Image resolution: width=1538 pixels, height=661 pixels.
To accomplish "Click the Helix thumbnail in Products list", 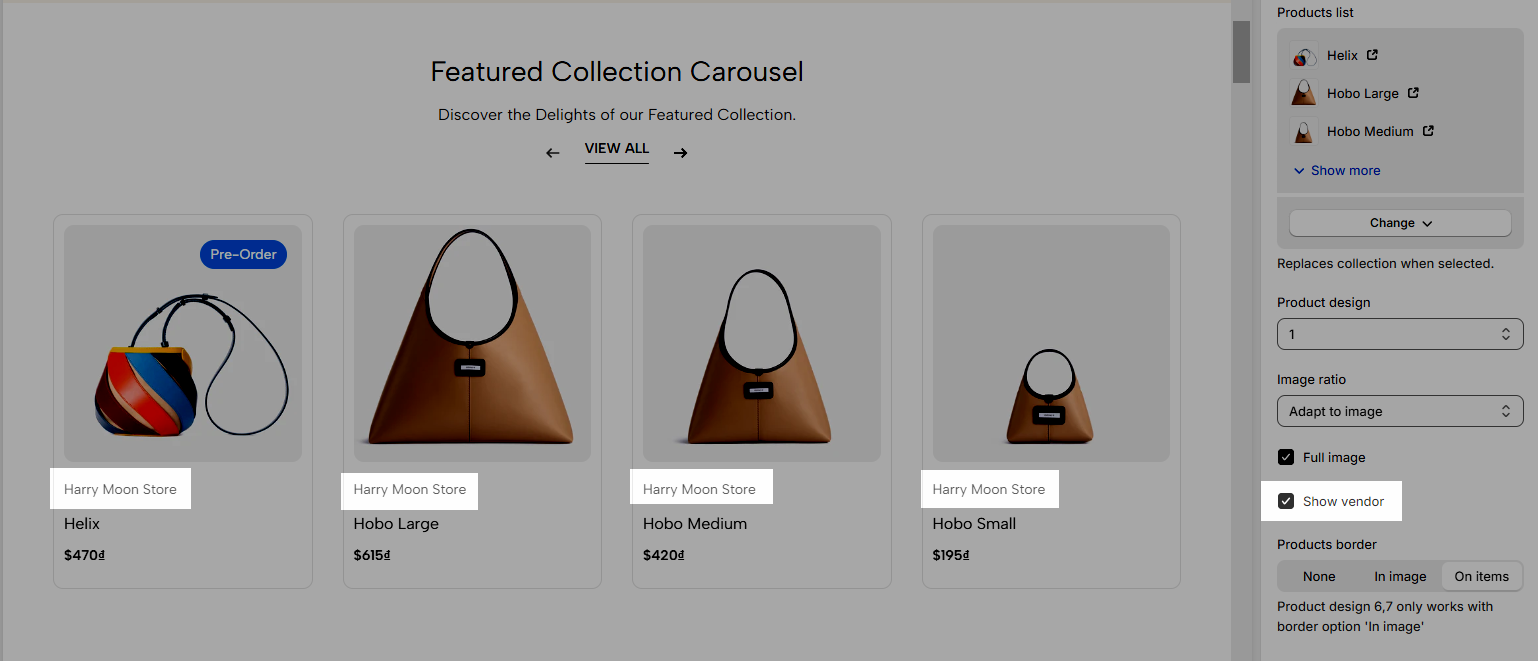I will [1303, 56].
